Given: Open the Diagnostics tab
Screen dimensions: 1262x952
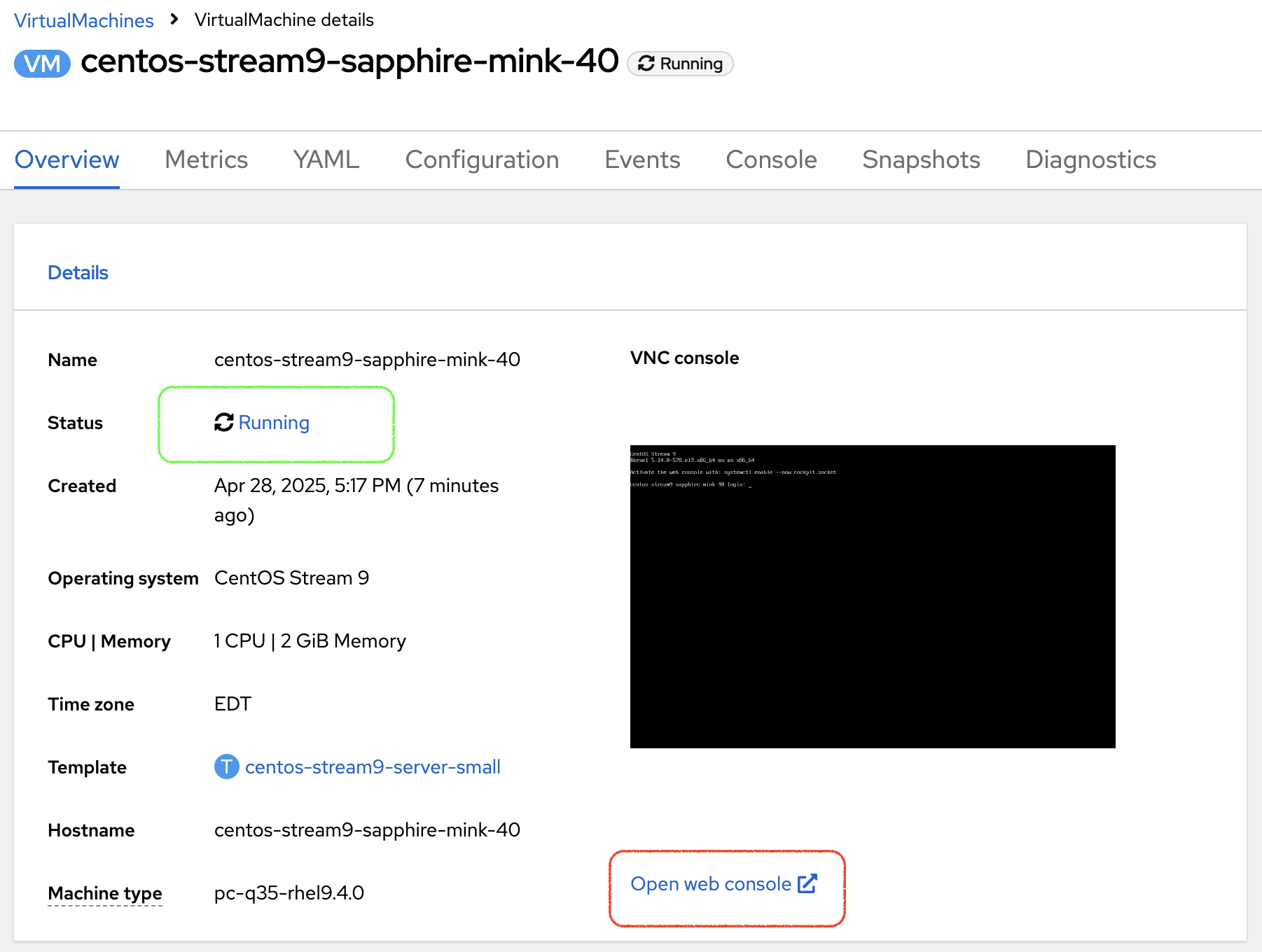Looking at the screenshot, I should click(1090, 160).
